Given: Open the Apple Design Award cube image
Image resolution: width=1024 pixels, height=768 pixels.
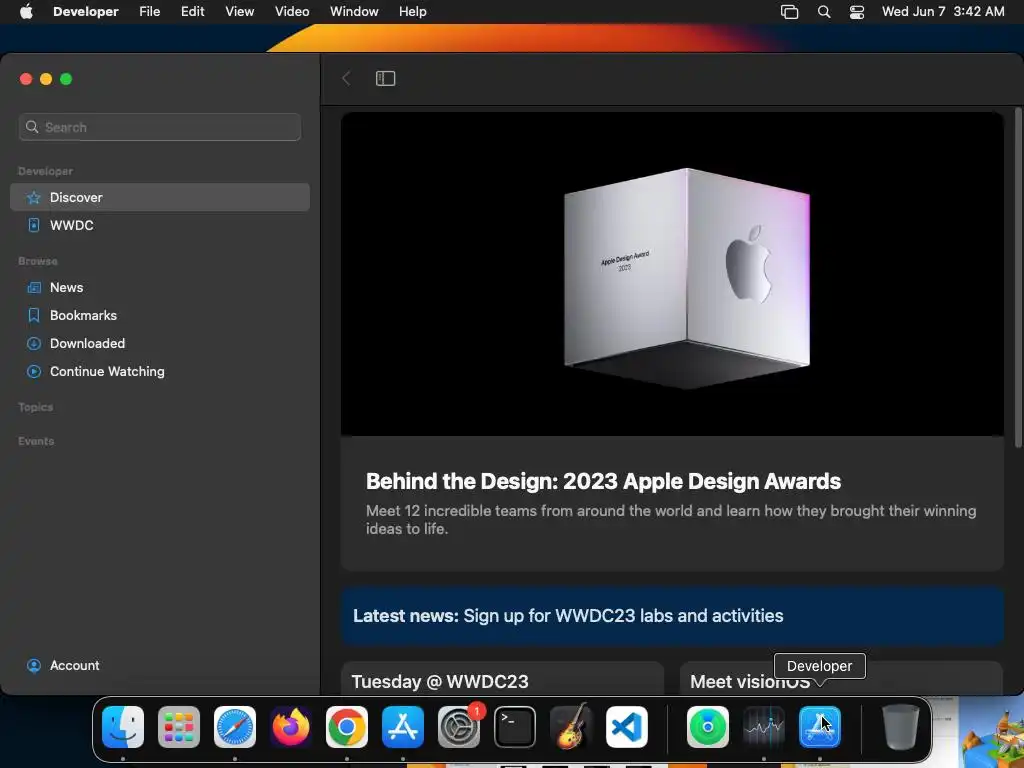Looking at the screenshot, I should [x=672, y=274].
